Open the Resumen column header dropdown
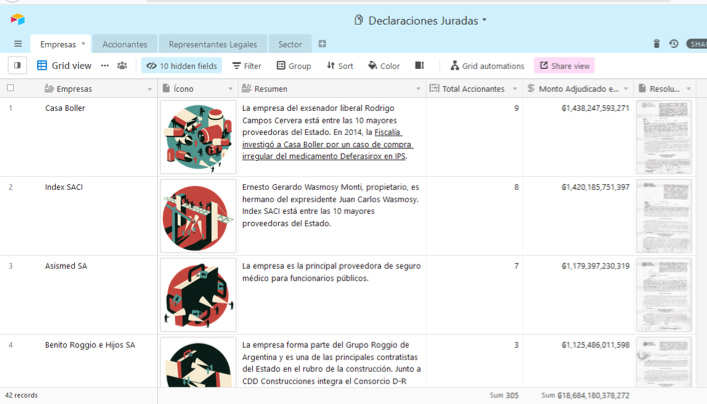This screenshot has height=404, width=707. [x=418, y=89]
